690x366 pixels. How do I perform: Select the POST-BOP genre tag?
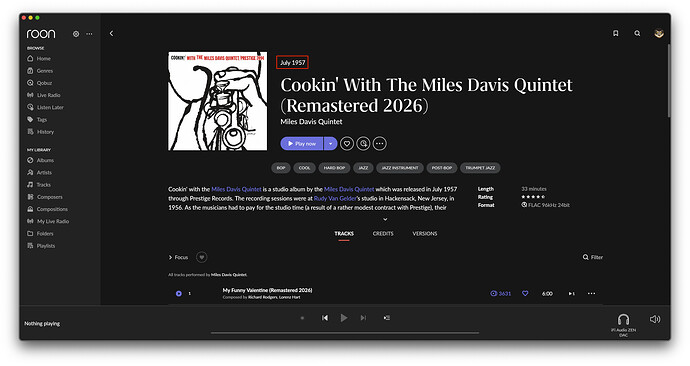click(x=442, y=168)
